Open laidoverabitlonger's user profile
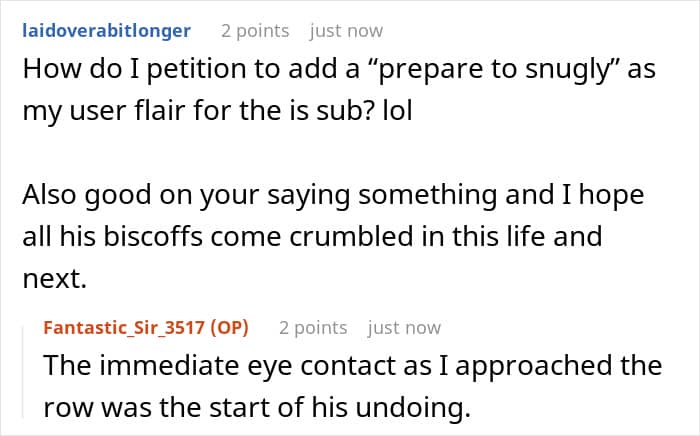 point(107,31)
